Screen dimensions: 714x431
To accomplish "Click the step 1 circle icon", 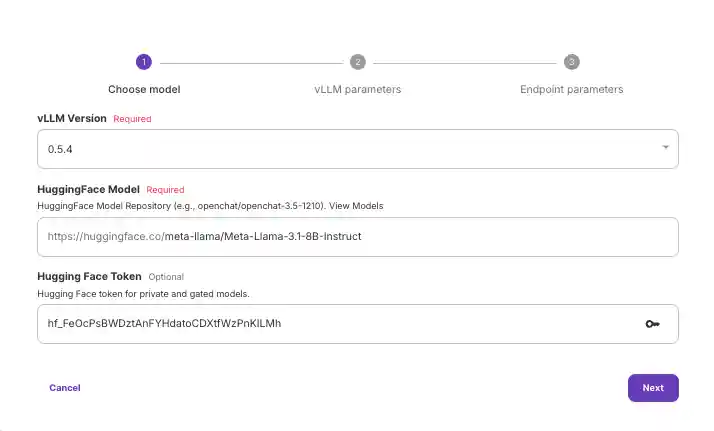I will click(x=144, y=62).
